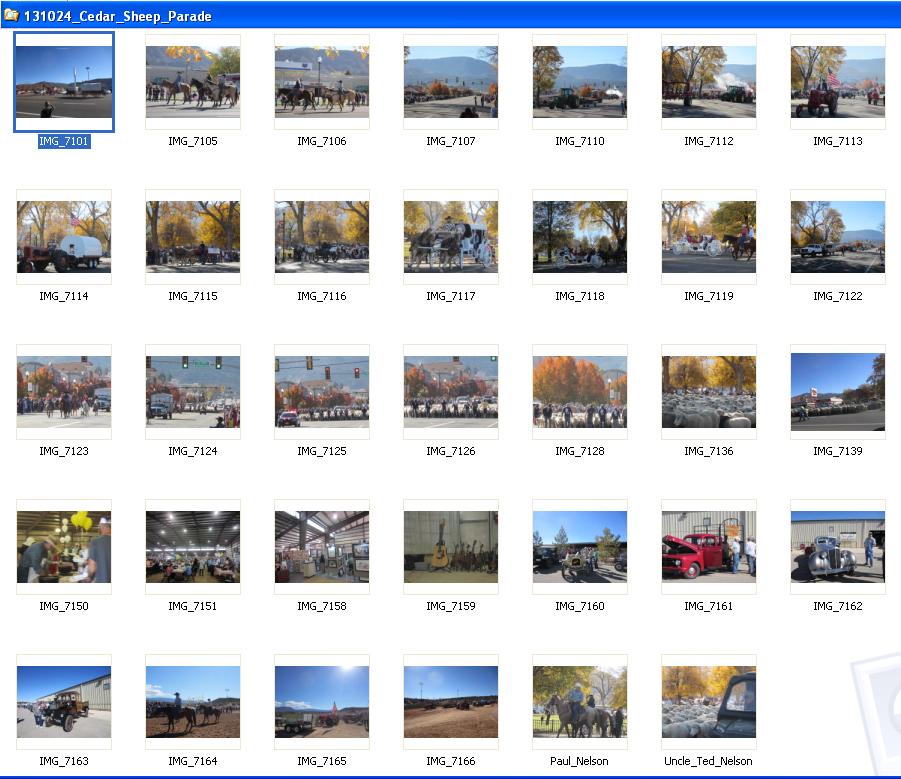Click the IMG_7122 file name label
Image resolution: width=901 pixels, height=779 pixels.
tap(838, 296)
